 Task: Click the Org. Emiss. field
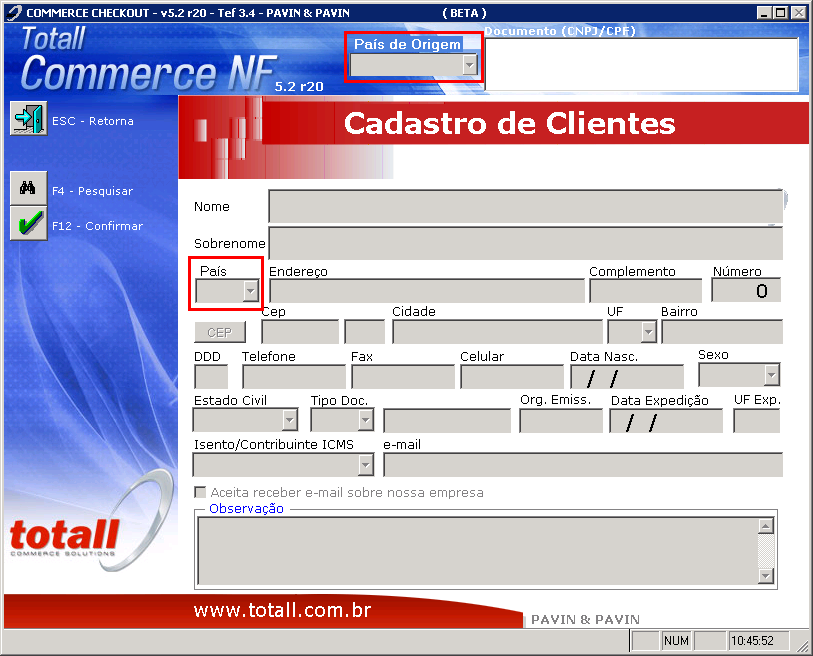[x=561, y=421]
